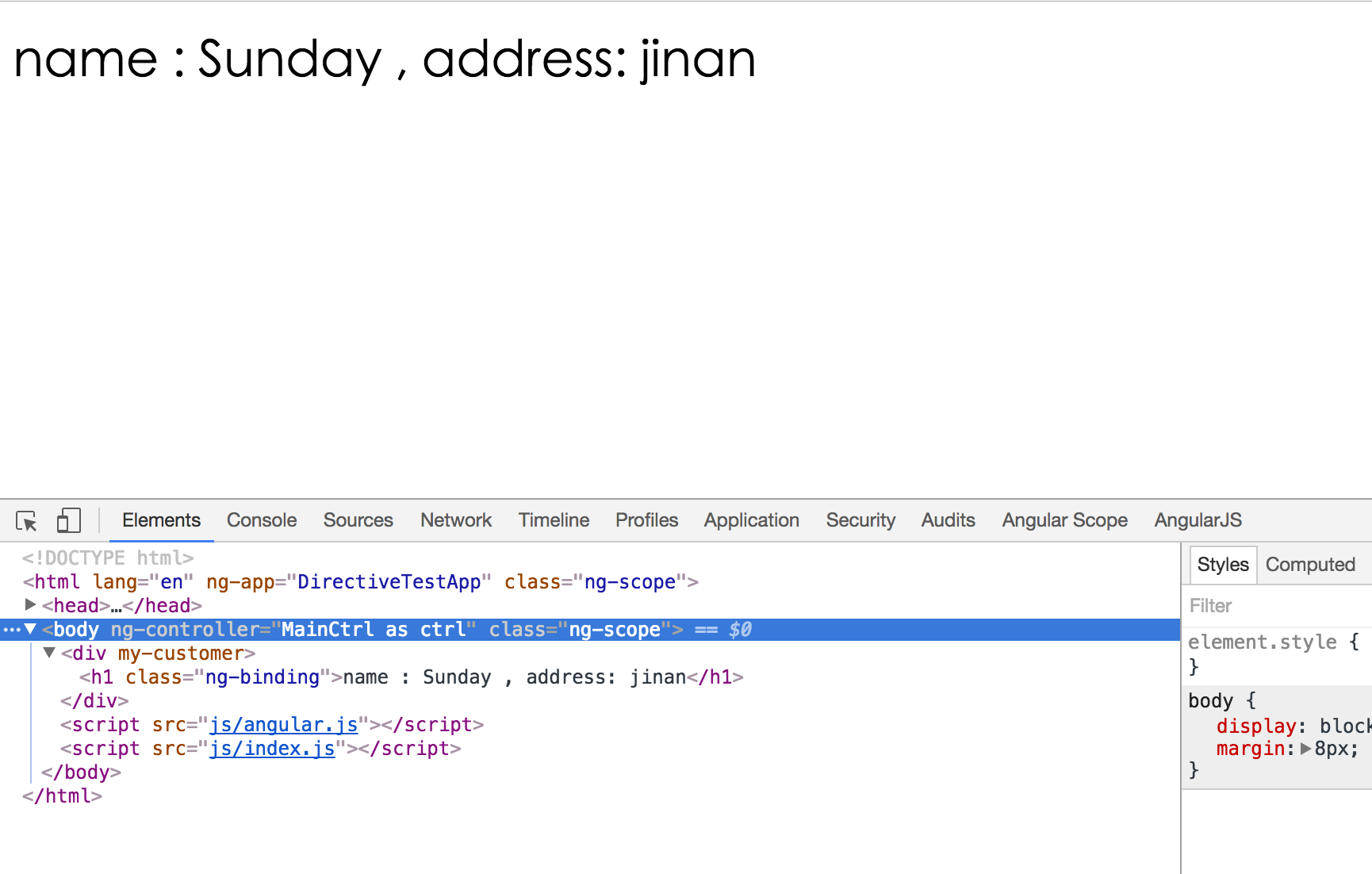The height and width of the screenshot is (874, 1372).
Task: Open the Security tab
Action: pos(860,520)
